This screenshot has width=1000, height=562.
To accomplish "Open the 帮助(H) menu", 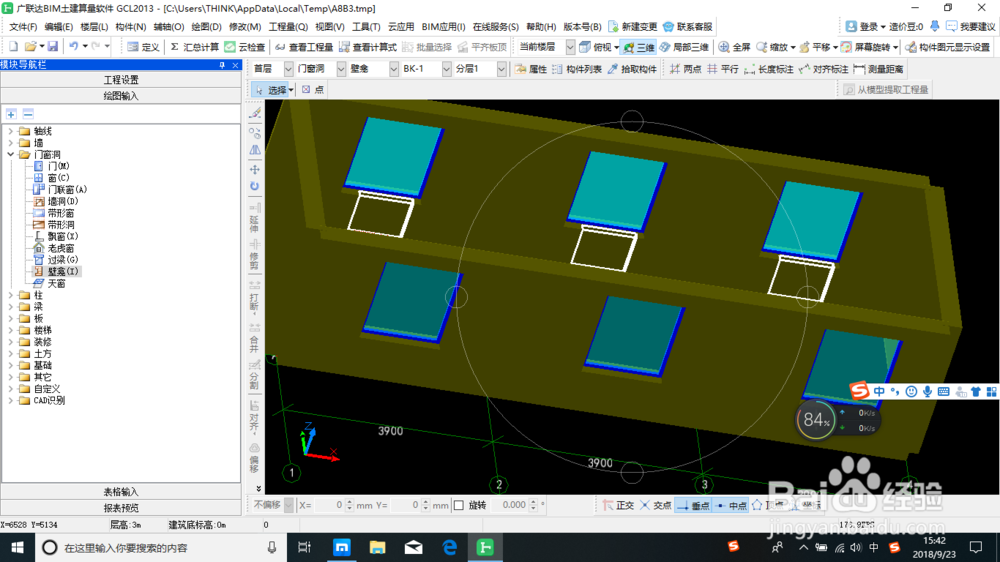I will [x=541, y=27].
